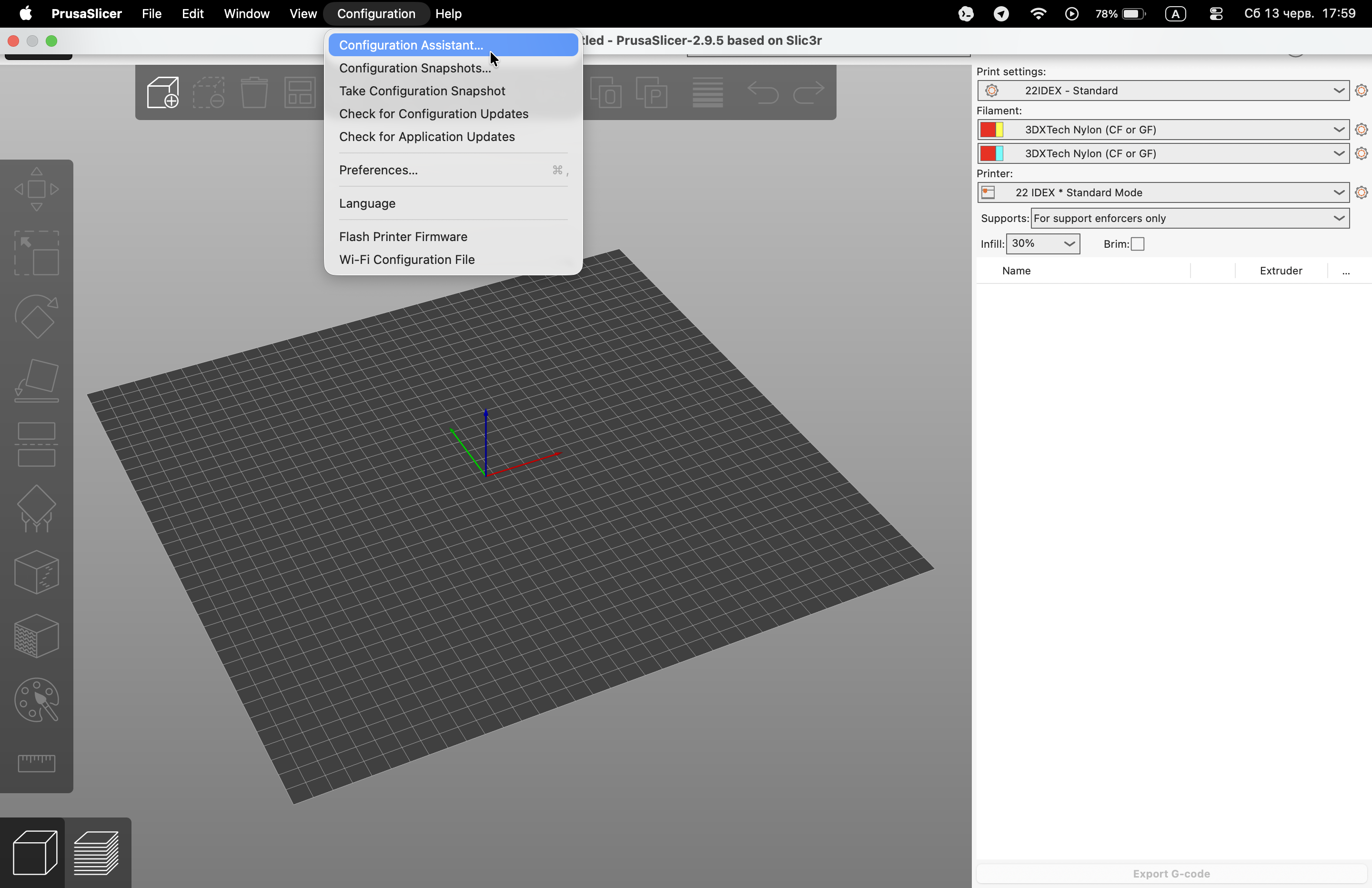Select Wi-Fi Configuration File
Screen dimensions: 1372x888
[453, 260]
